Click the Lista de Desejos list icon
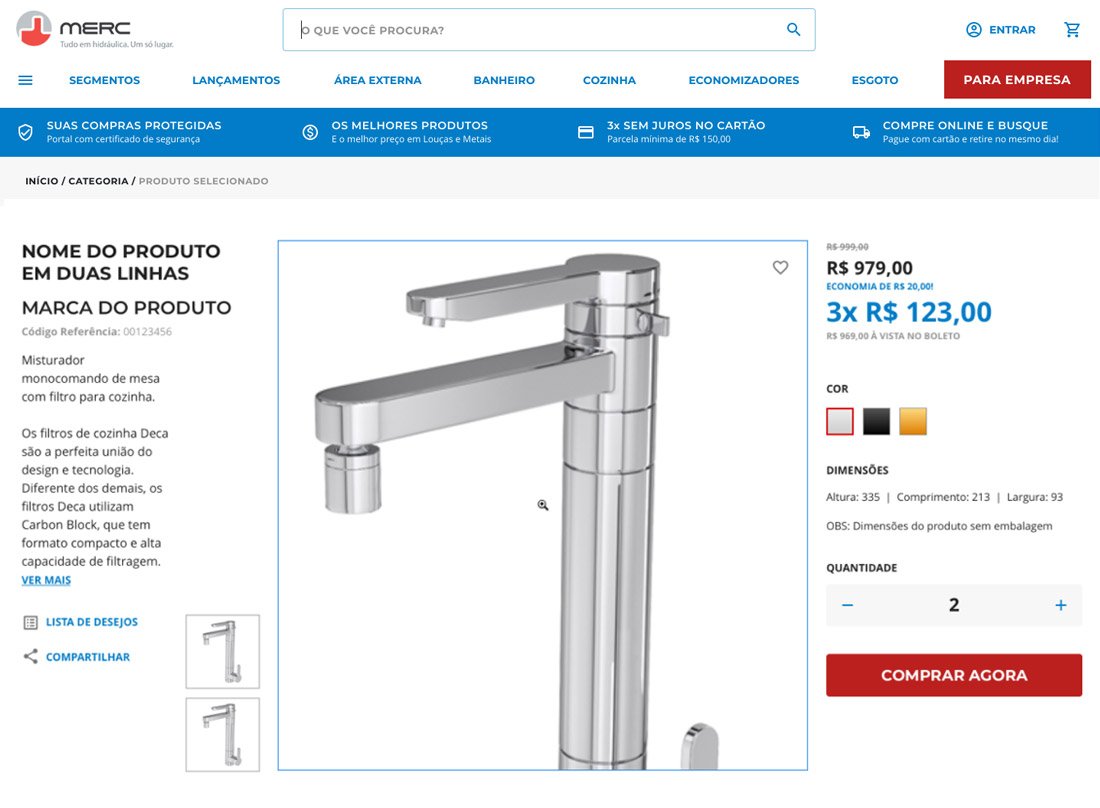 click(x=30, y=622)
